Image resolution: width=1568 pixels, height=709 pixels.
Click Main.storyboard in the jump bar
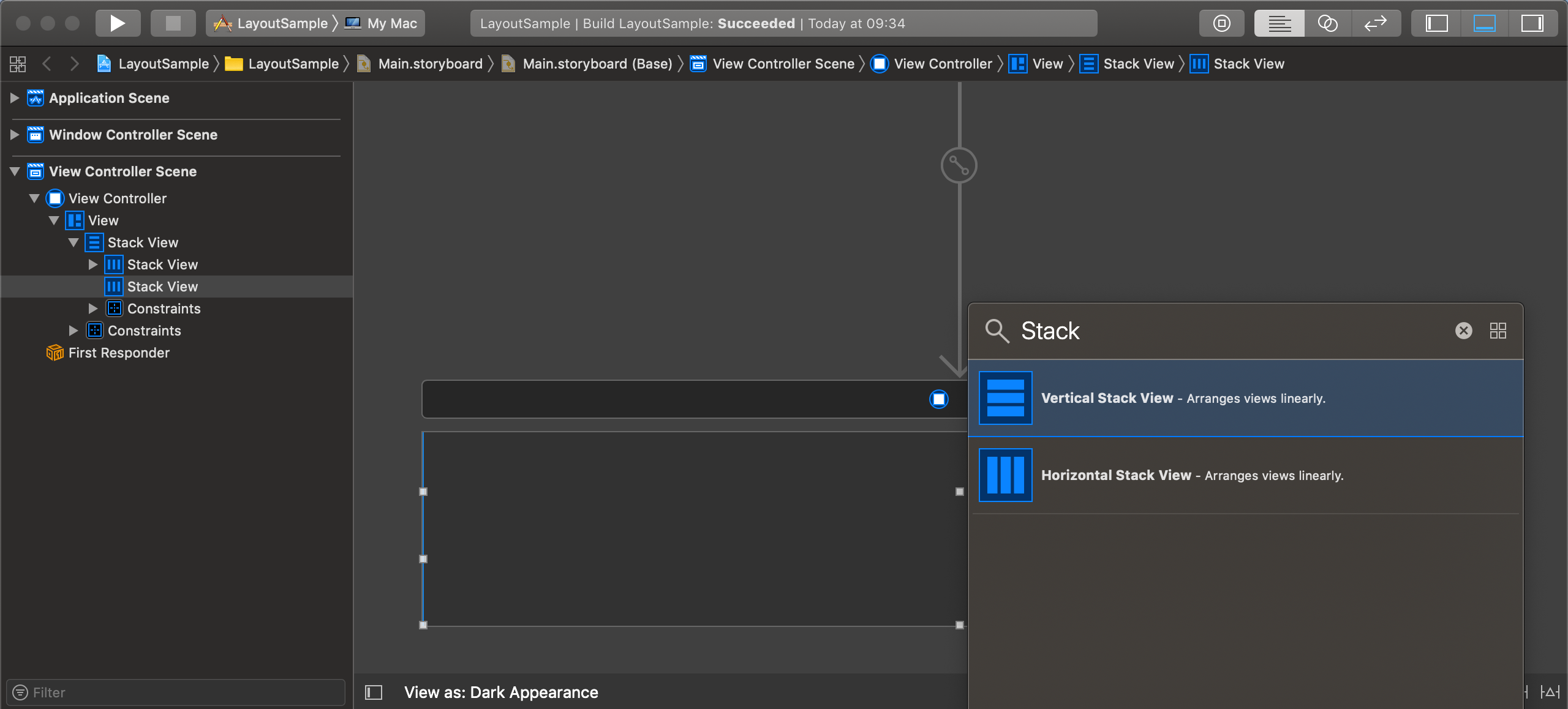(x=429, y=63)
